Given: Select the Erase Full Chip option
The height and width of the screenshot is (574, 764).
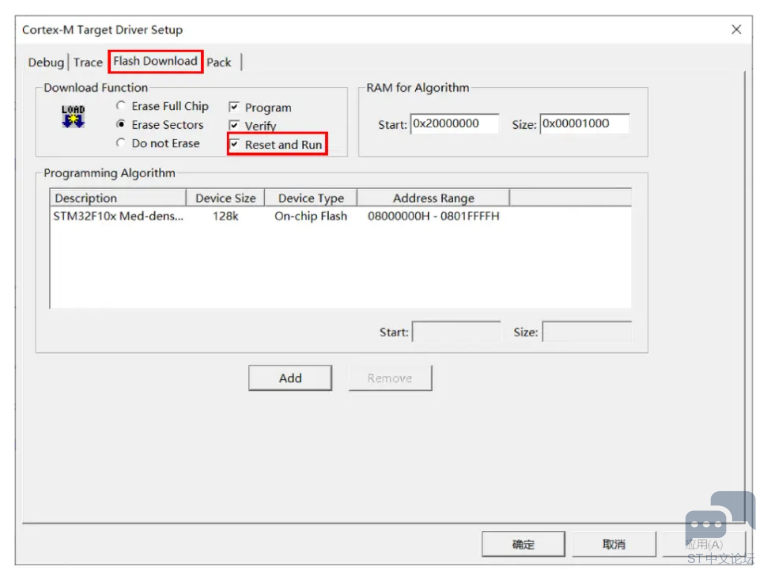Looking at the screenshot, I should [x=122, y=106].
